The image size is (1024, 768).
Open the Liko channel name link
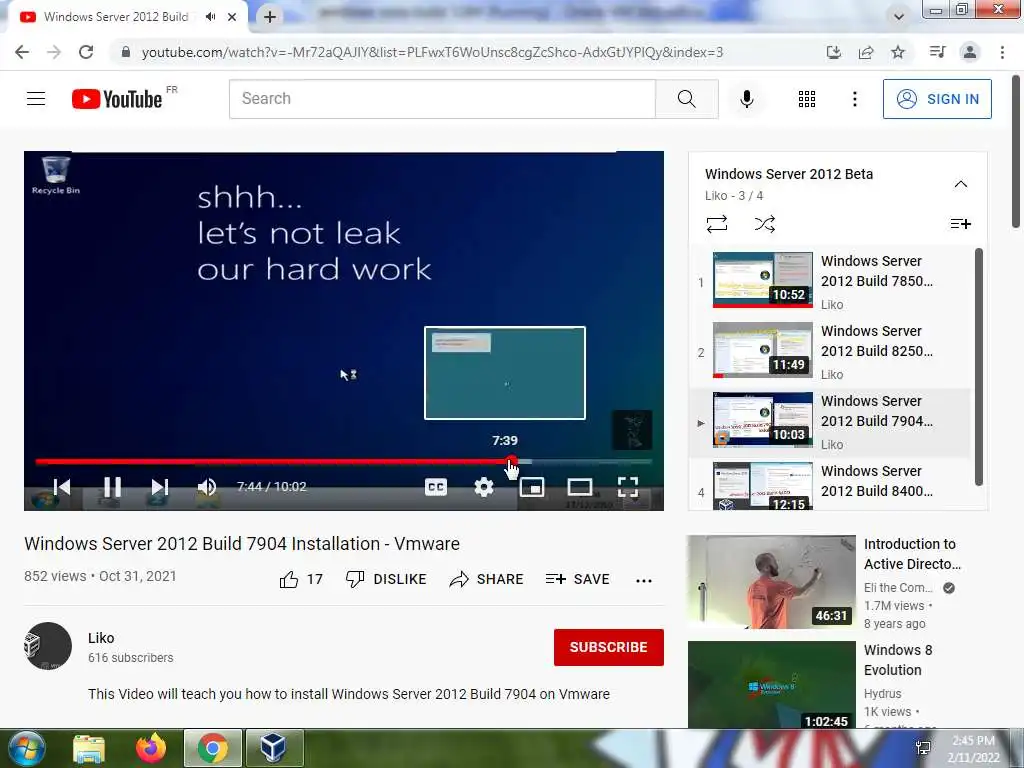pyautogui.click(x=101, y=638)
